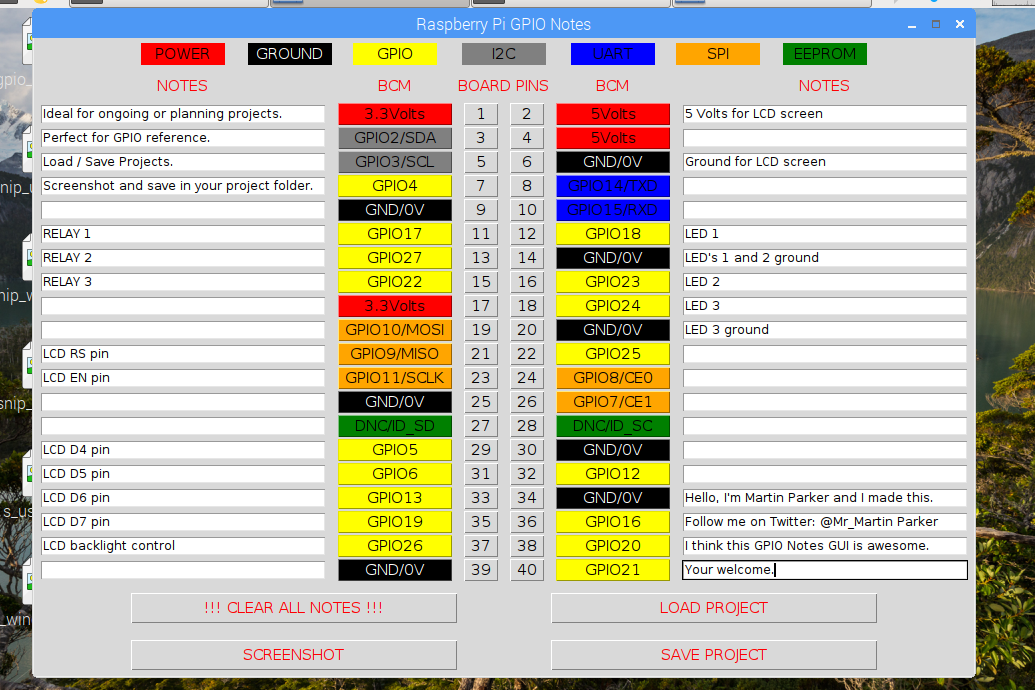This screenshot has width=1035, height=690.
Task: Click the yellow GPIO4 pin label
Action: point(395,186)
